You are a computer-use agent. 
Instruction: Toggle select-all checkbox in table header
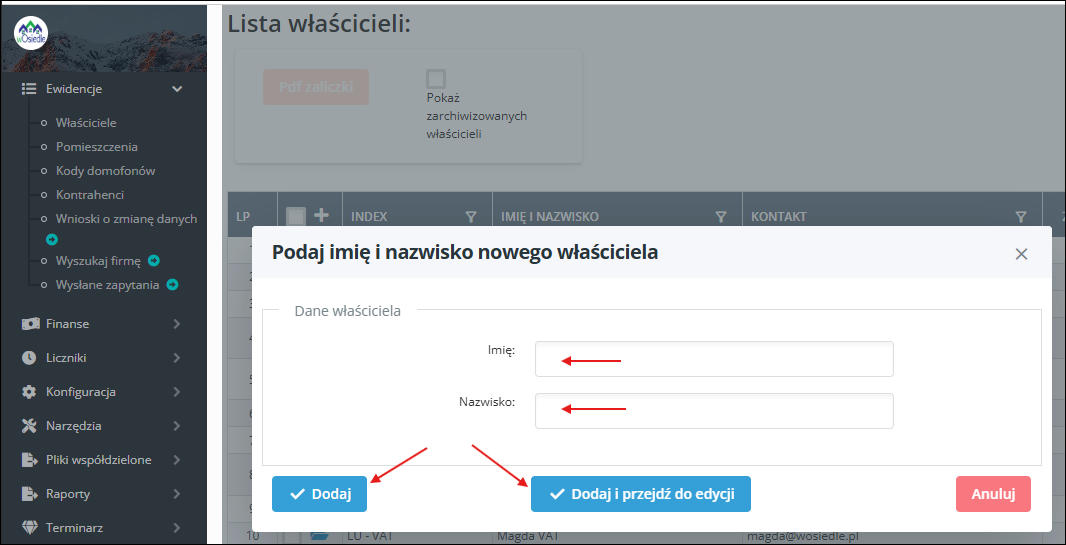pyautogui.click(x=296, y=216)
